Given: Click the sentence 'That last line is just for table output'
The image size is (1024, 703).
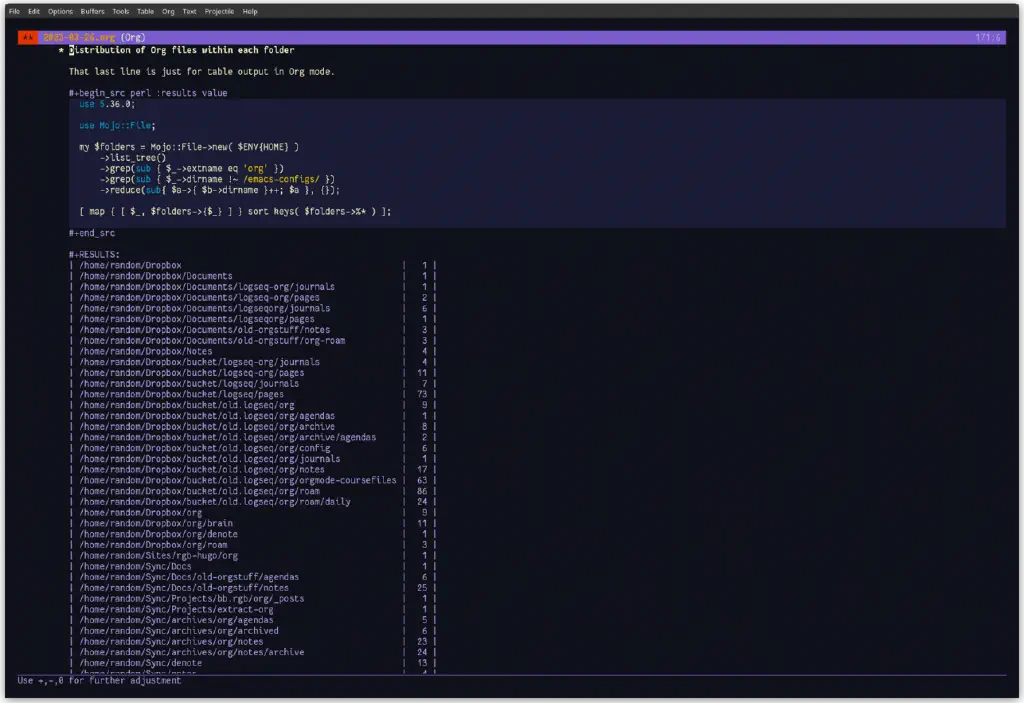Looking at the screenshot, I should tap(201, 71).
